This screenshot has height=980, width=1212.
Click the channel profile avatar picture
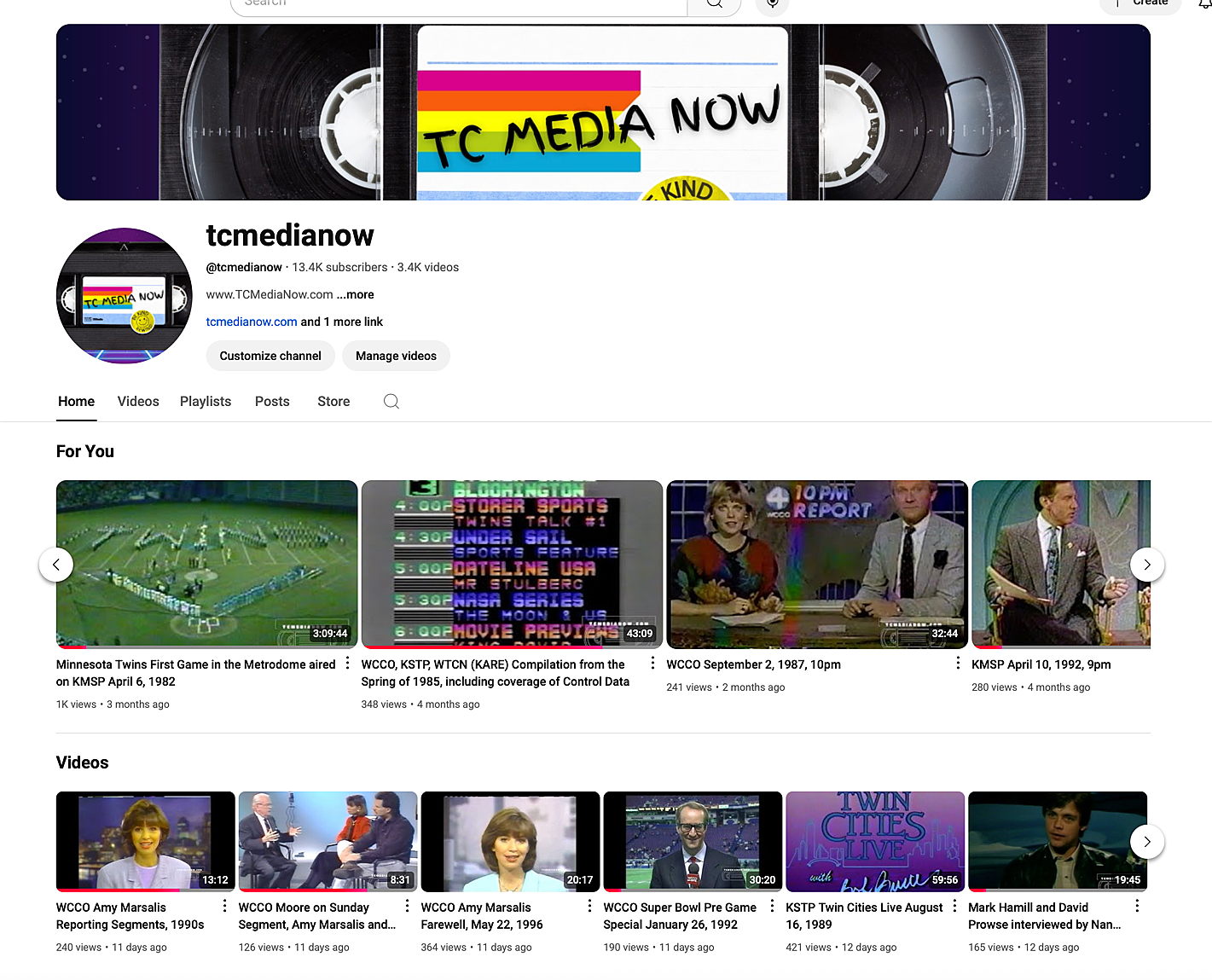pyautogui.click(x=125, y=295)
